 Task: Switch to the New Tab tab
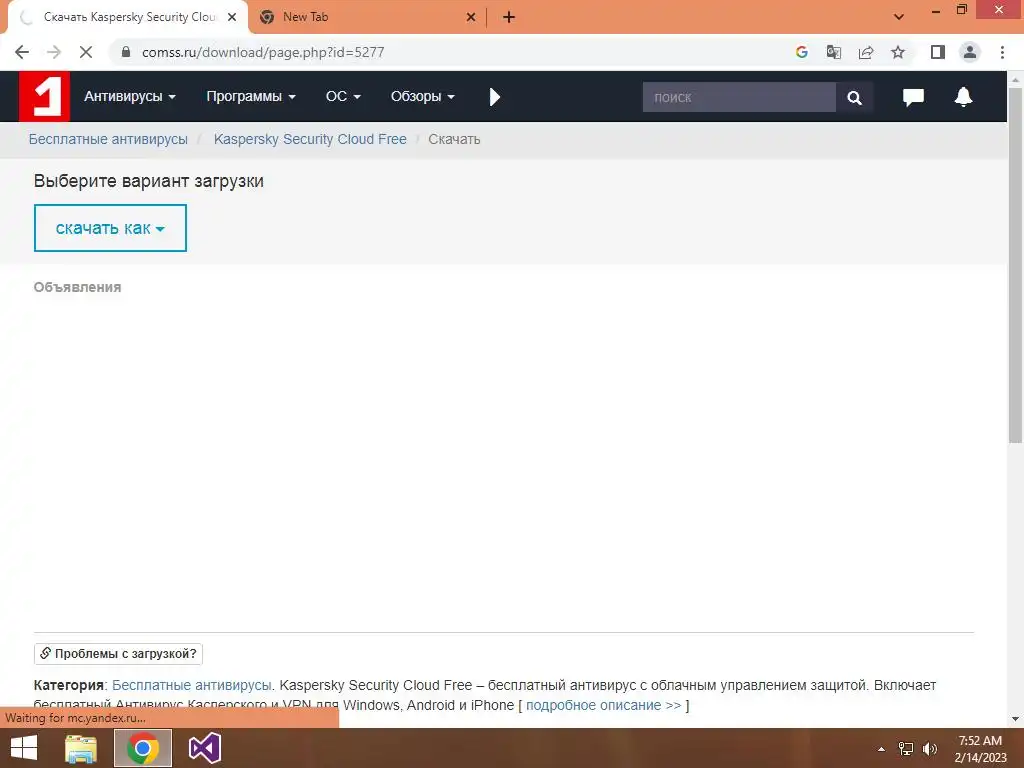[x=366, y=17]
